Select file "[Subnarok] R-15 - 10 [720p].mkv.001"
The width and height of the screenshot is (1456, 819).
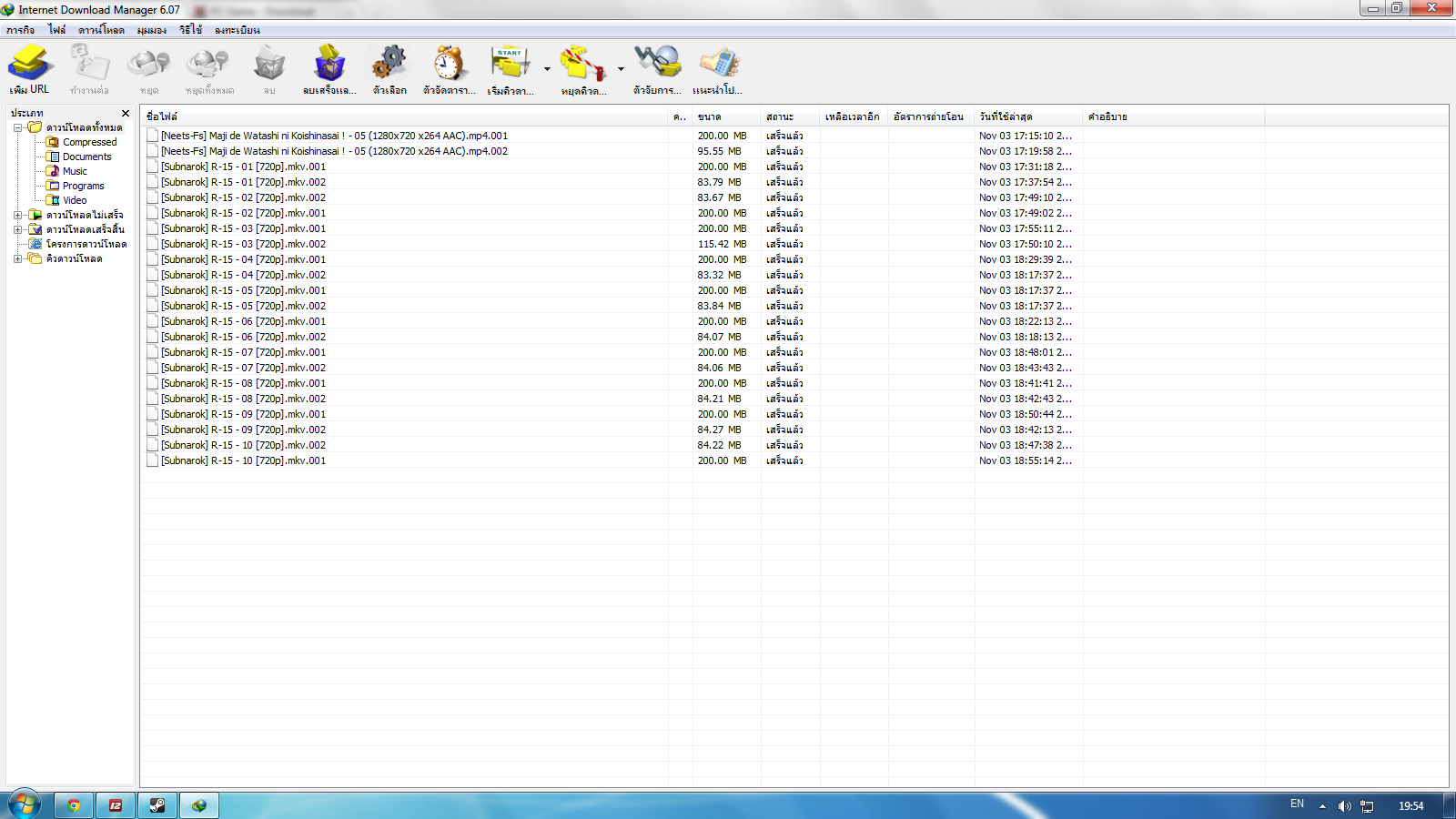(794, 460)
